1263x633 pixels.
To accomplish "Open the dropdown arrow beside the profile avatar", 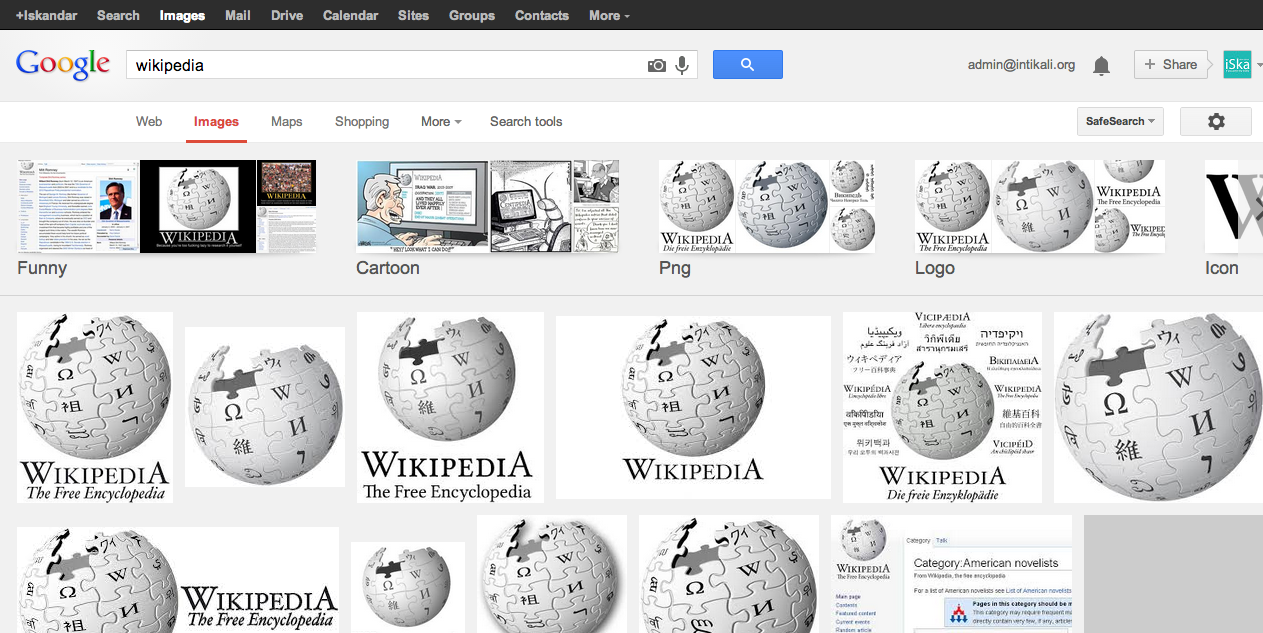I will (x=1258, y=65).
